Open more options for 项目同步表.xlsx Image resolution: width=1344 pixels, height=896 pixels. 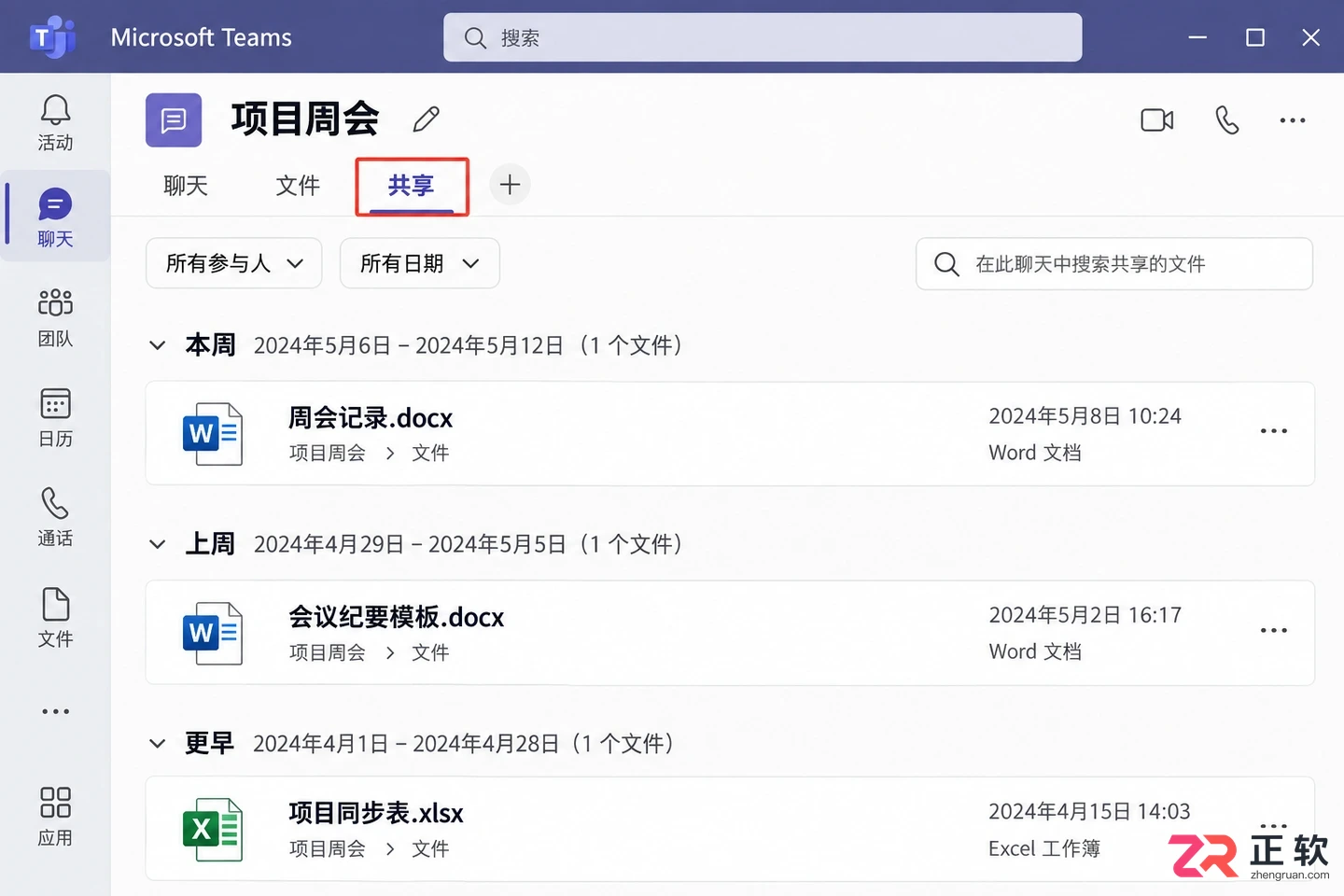pos(1274,826)
